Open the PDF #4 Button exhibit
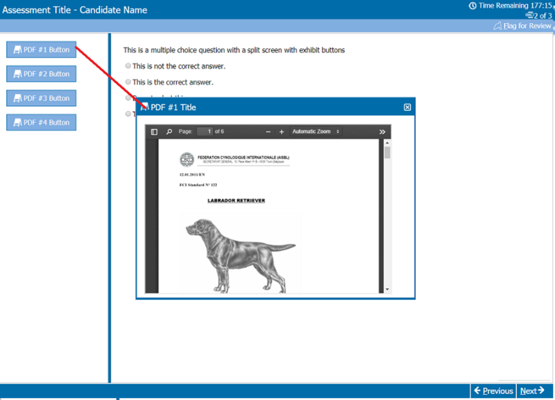This screenshot has height=400, width=555. pos(41,122)
